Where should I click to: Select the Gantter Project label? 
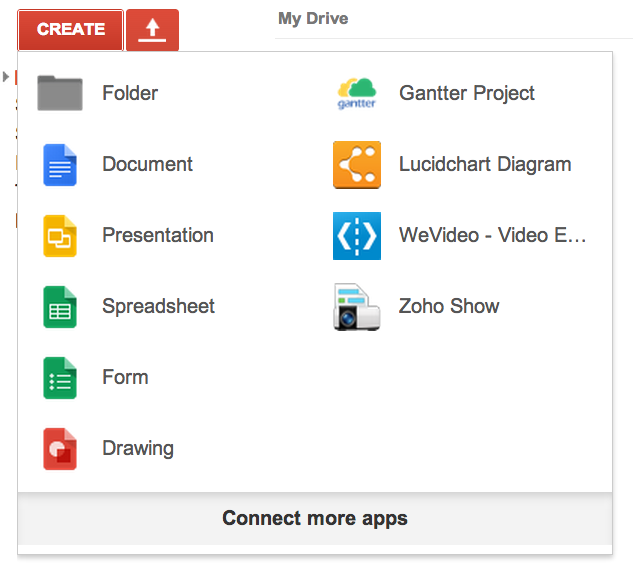(x=467, y=93)
